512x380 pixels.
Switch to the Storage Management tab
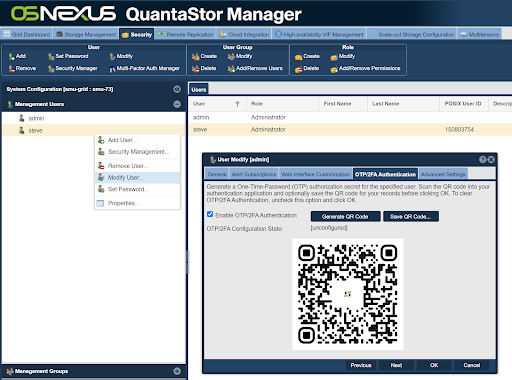point(86,34)
